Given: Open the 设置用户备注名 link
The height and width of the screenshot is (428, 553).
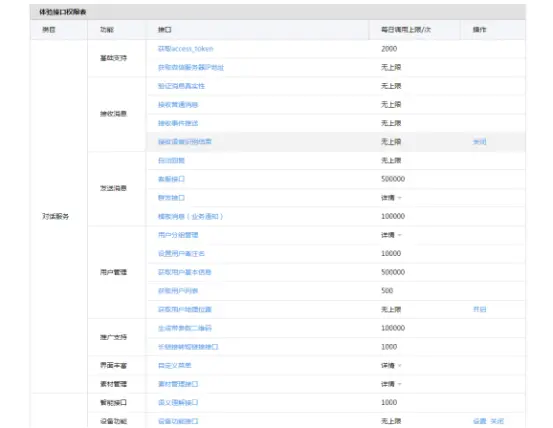Looking at the screenshot, I should 181,253.
